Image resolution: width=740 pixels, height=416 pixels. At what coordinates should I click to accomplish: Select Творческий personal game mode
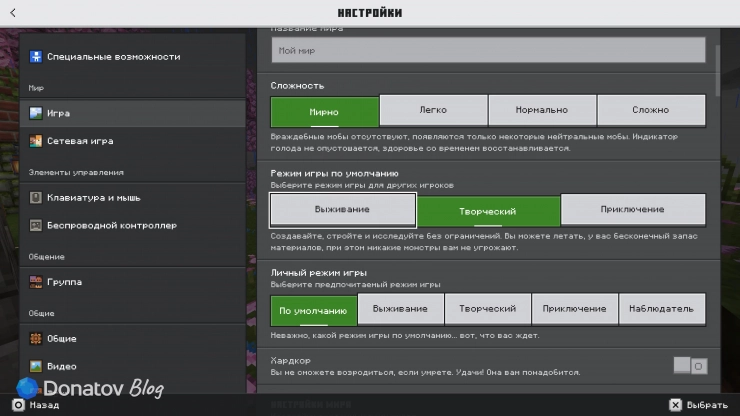pos(488,309)
